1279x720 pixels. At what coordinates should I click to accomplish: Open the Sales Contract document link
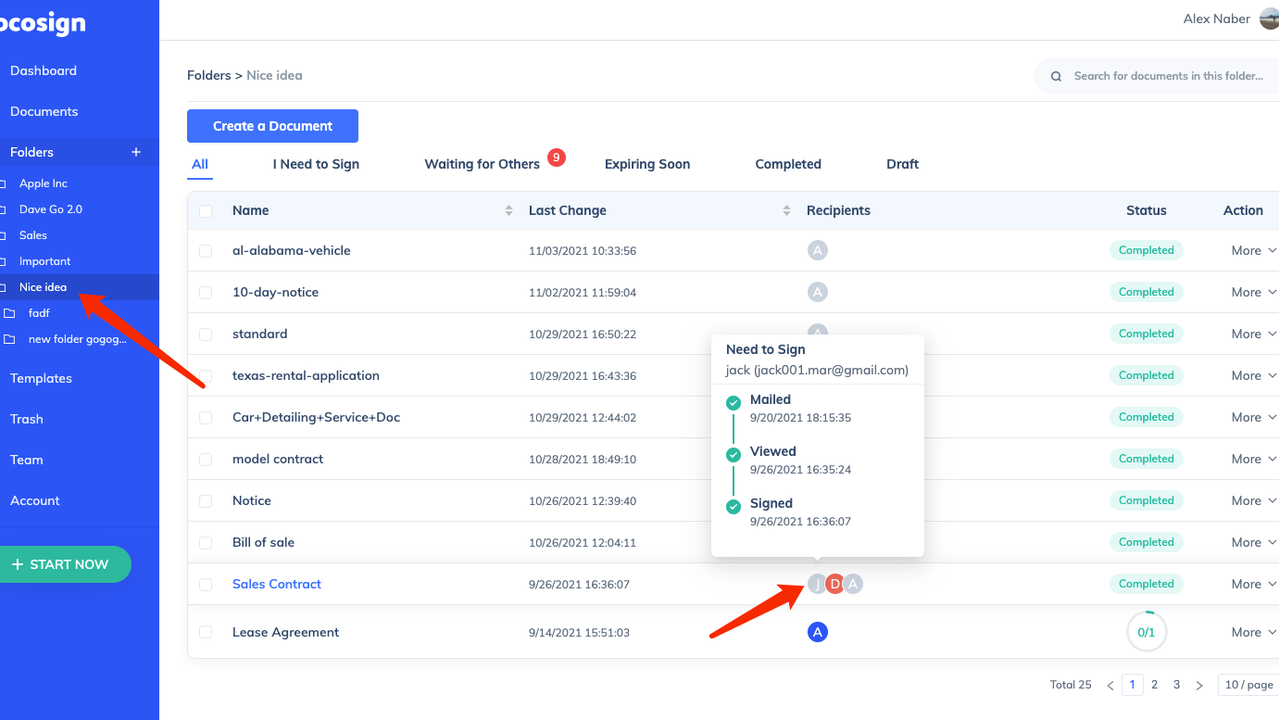277,584
